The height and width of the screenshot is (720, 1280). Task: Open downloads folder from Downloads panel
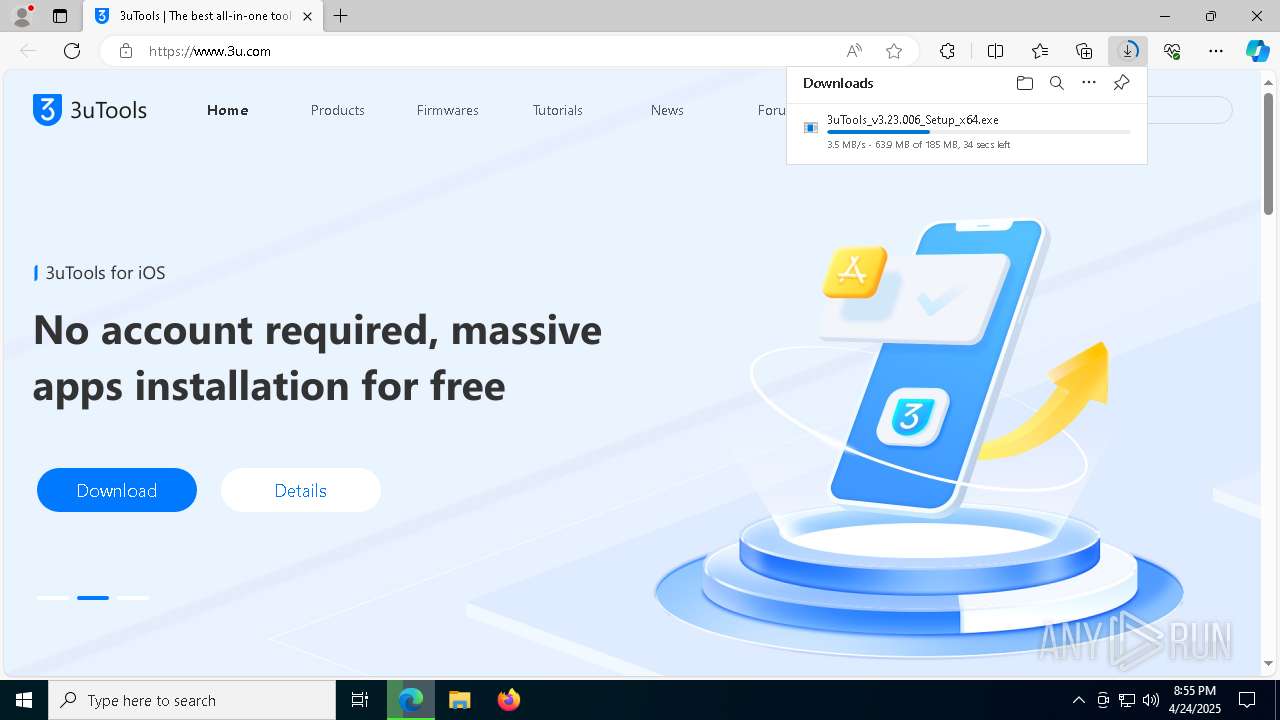pos(1024,83)
